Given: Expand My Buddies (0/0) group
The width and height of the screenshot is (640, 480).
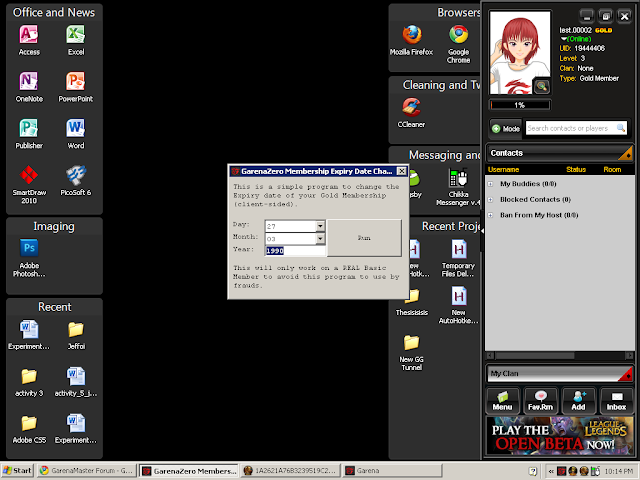Looking at the screenshot, I should pos(490,184).
